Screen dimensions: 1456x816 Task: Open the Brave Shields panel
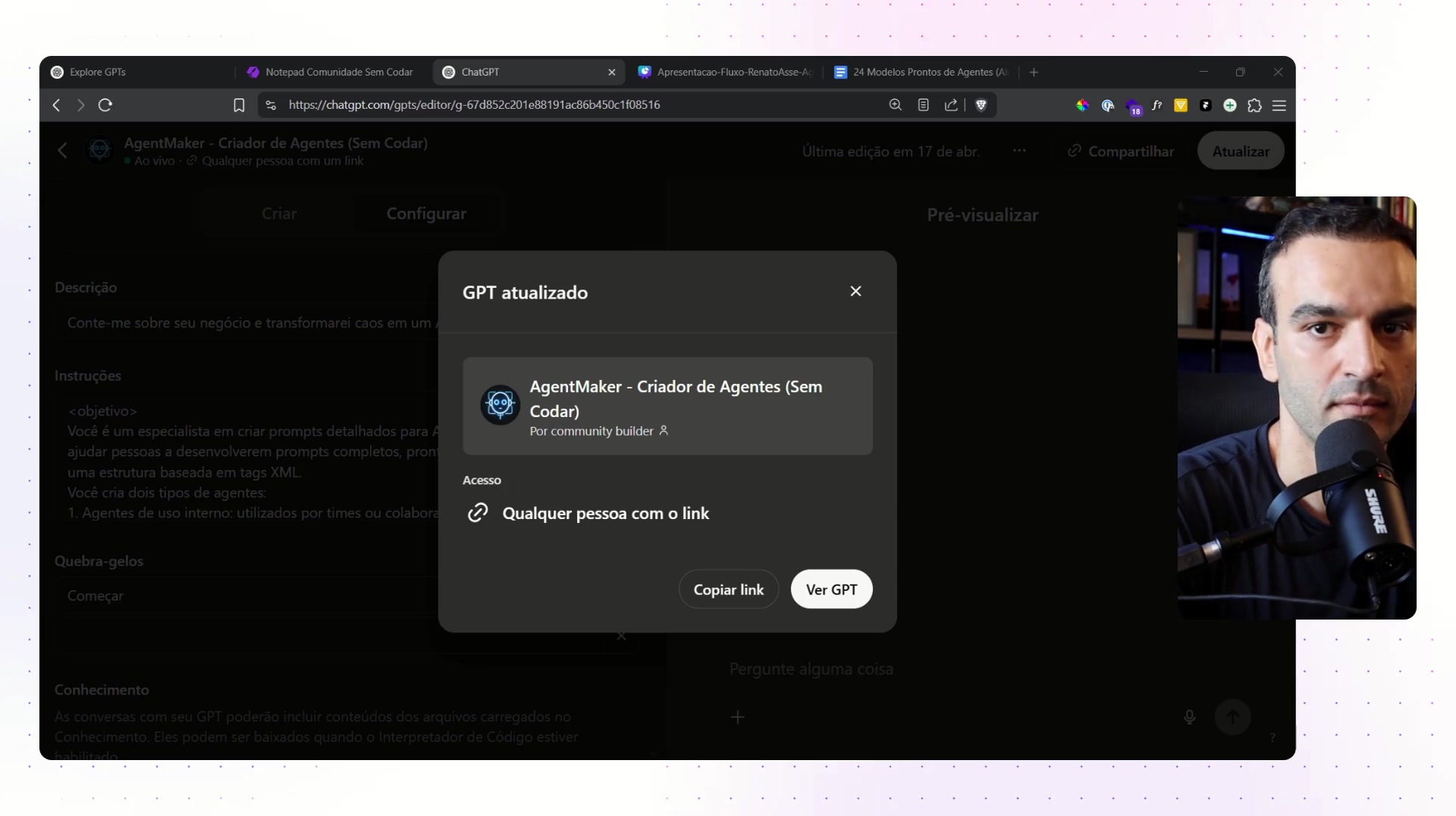pyautogui.click(x=981, y=105)
